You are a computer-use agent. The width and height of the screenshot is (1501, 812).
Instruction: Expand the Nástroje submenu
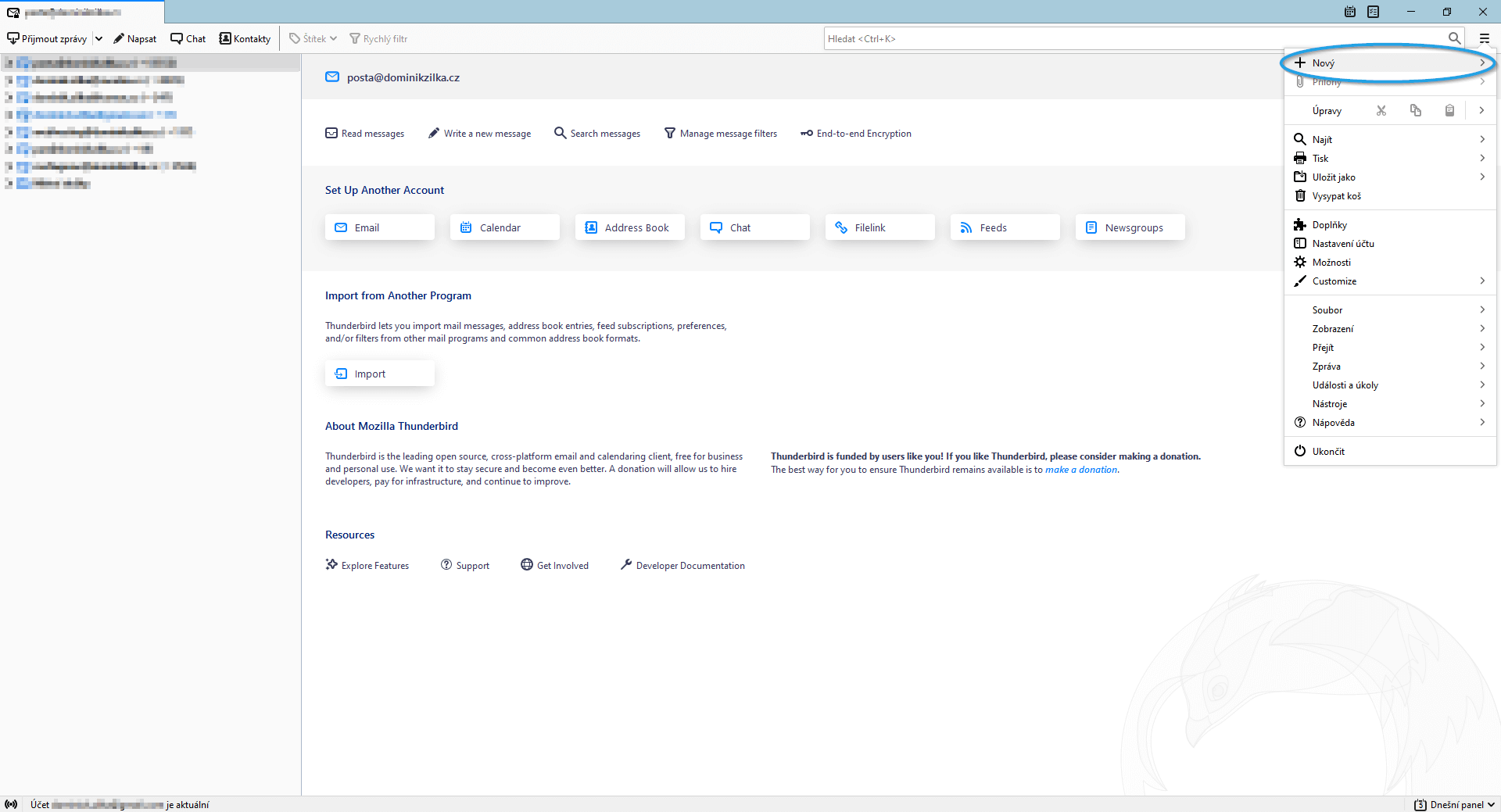tap(1390, 403)
